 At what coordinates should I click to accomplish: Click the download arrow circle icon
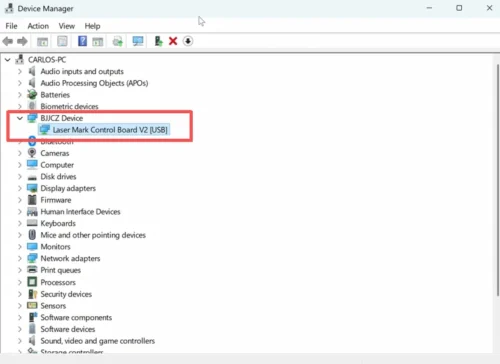tap(188, 41)
